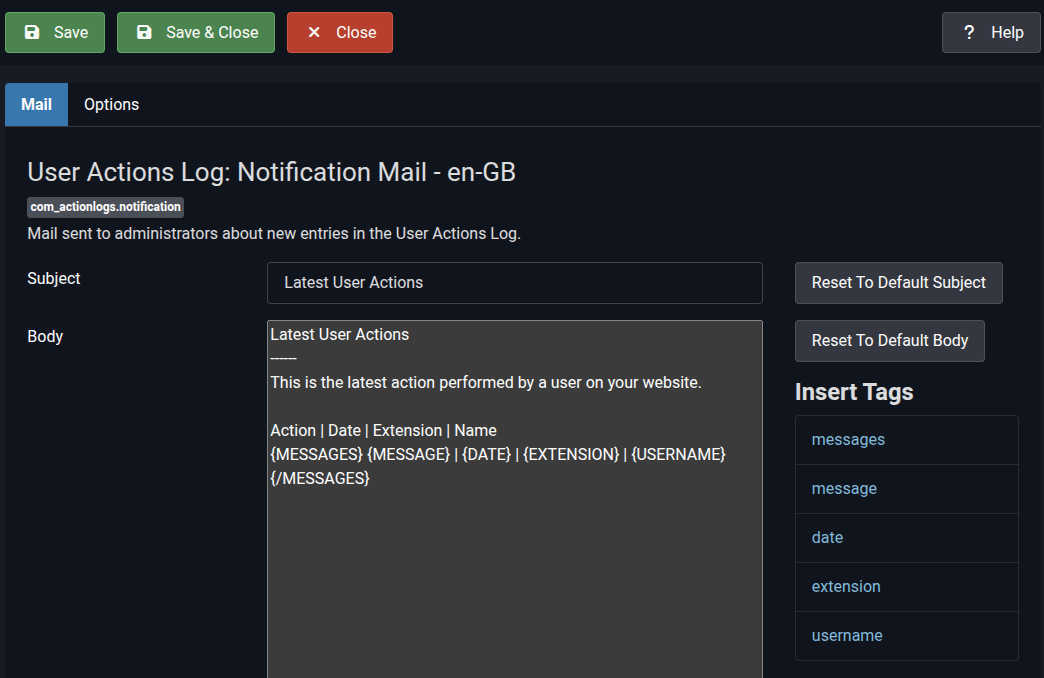This screenshot has width=1044, height=678.
Task: Click inside the Subject text field
Action: point(514,283)
